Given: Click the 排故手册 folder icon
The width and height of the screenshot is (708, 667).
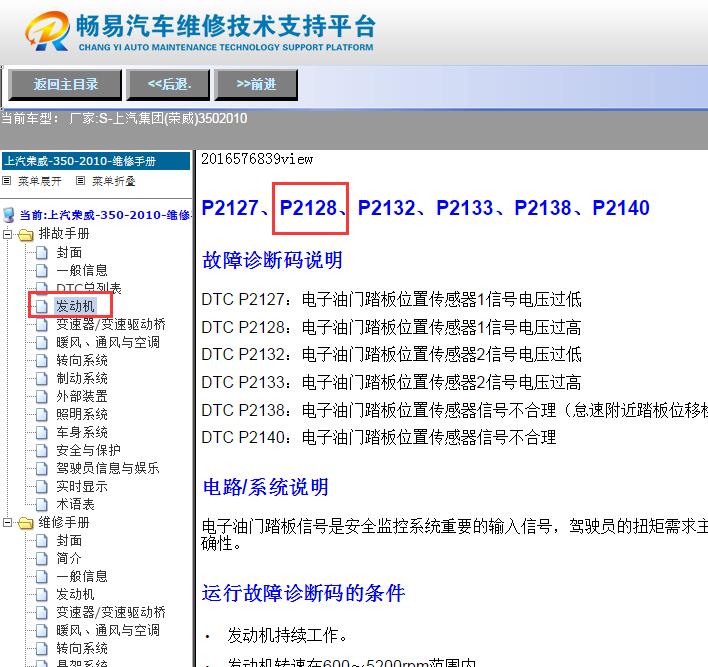Looking at the screenshot, I should (x=26, y=234).
